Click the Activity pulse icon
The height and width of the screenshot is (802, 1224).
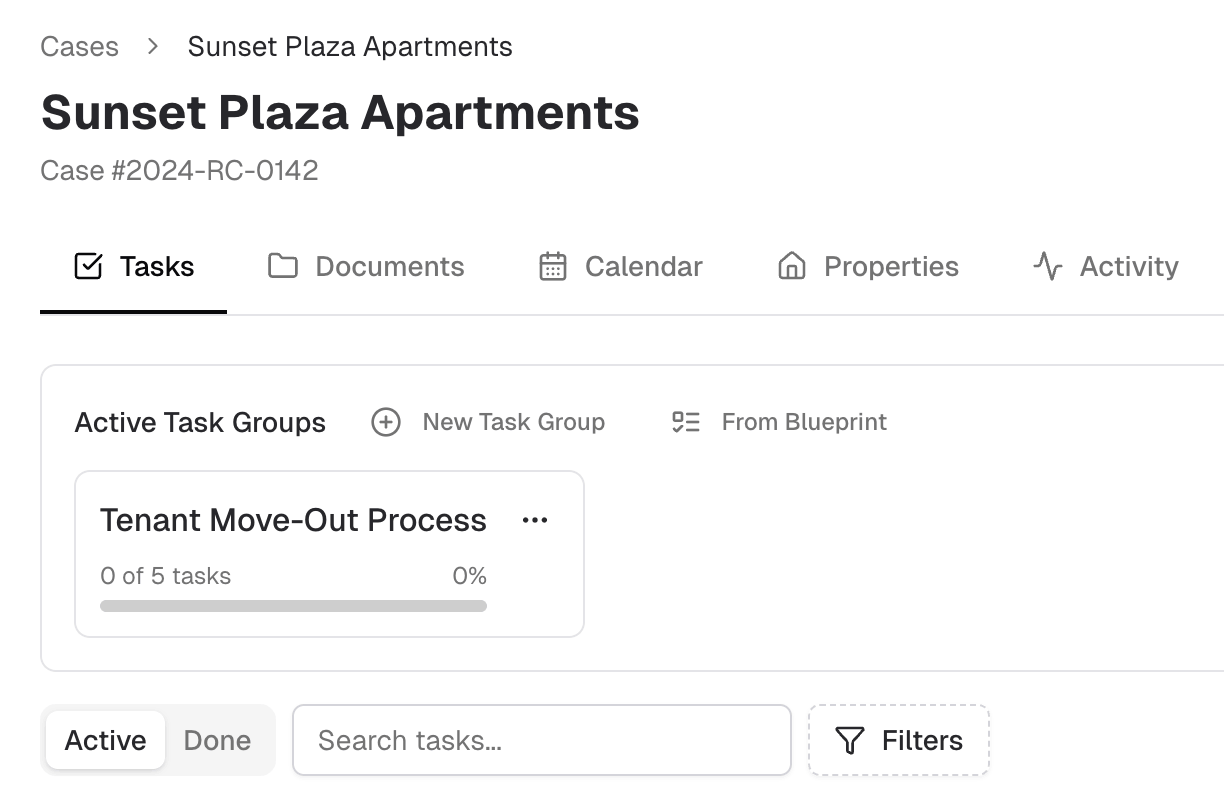pyautogui.click(x=1047, y=266)
